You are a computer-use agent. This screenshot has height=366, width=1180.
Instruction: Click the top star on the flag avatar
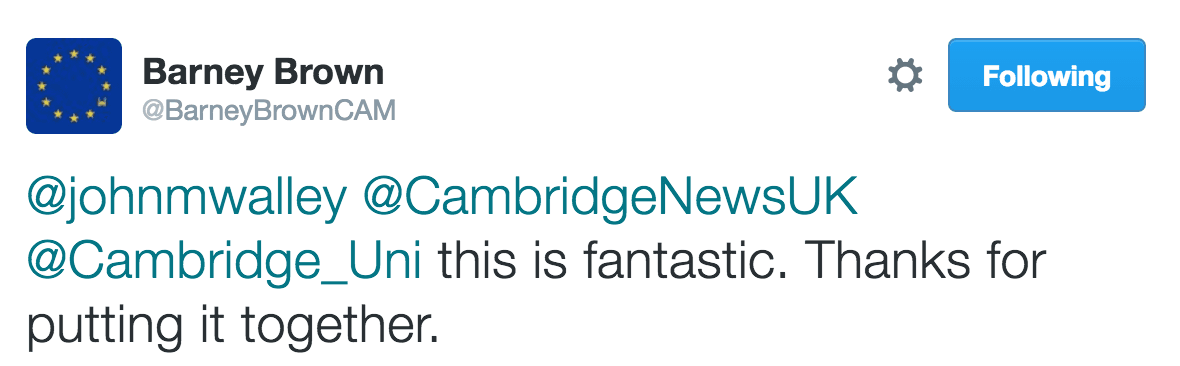pyautogui.click(x=74, y=54)
